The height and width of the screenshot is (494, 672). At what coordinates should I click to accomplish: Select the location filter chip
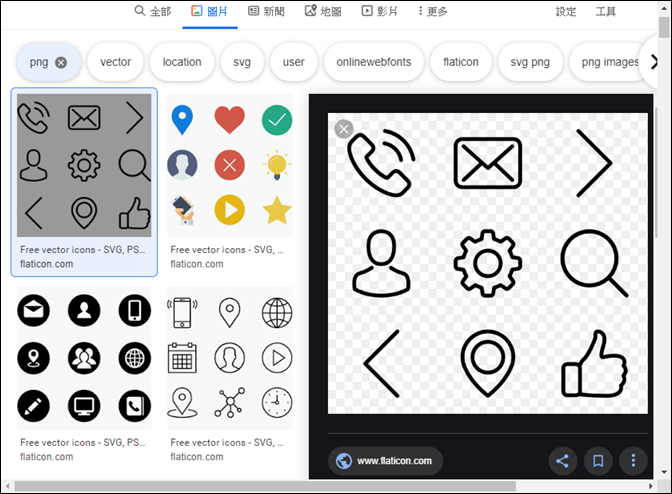[x=182, y=62]
